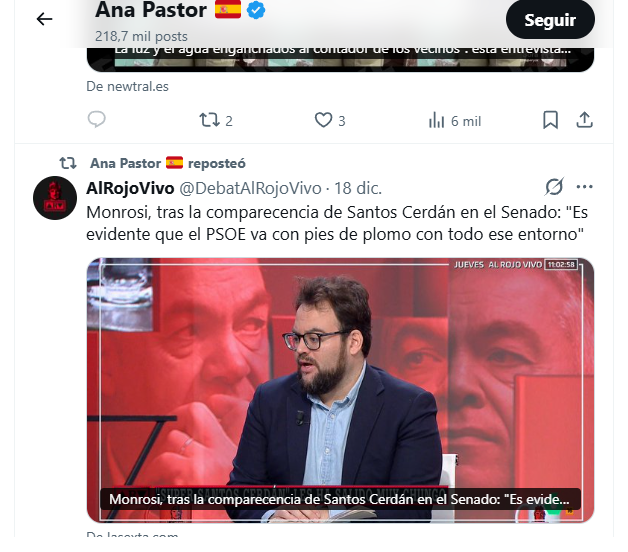Open the newtral.es video preview card

coord(340,60)
